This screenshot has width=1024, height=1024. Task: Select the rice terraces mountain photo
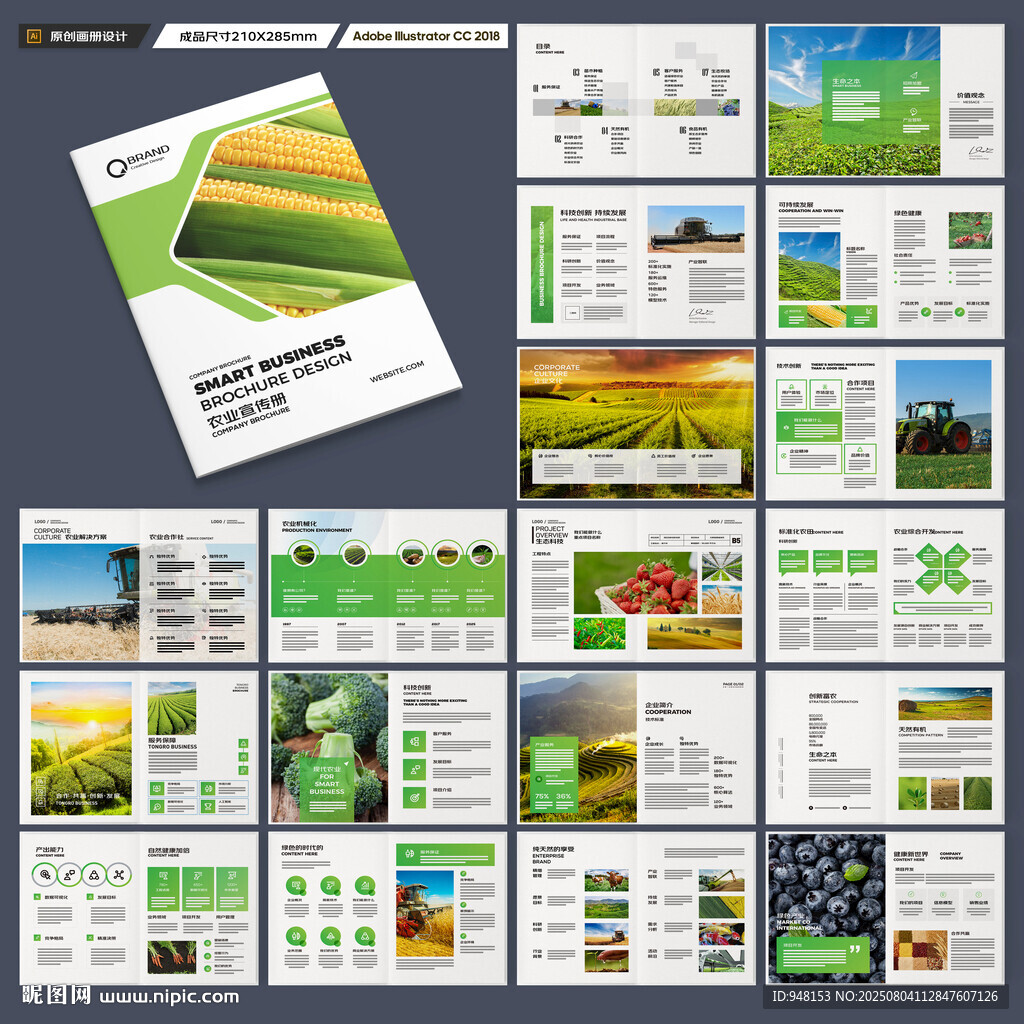point(578,748)
